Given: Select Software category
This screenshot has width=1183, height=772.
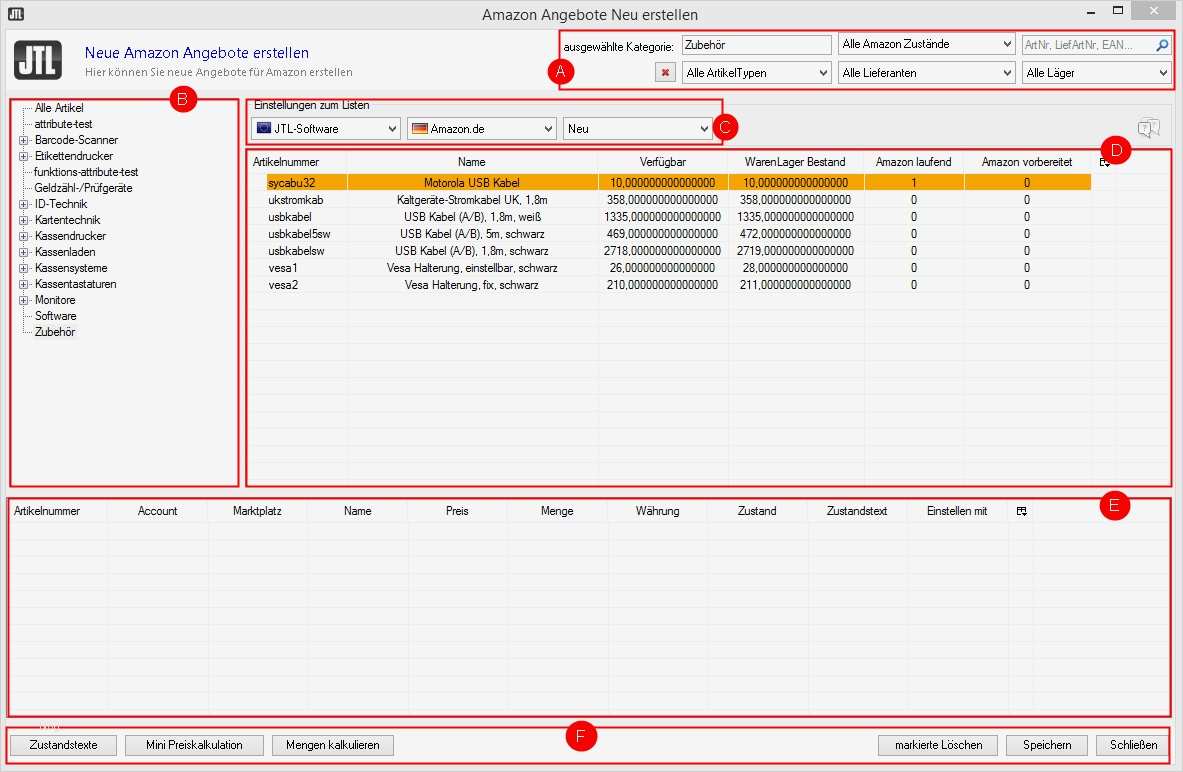Looking at the screenshot, I should 55,316.
